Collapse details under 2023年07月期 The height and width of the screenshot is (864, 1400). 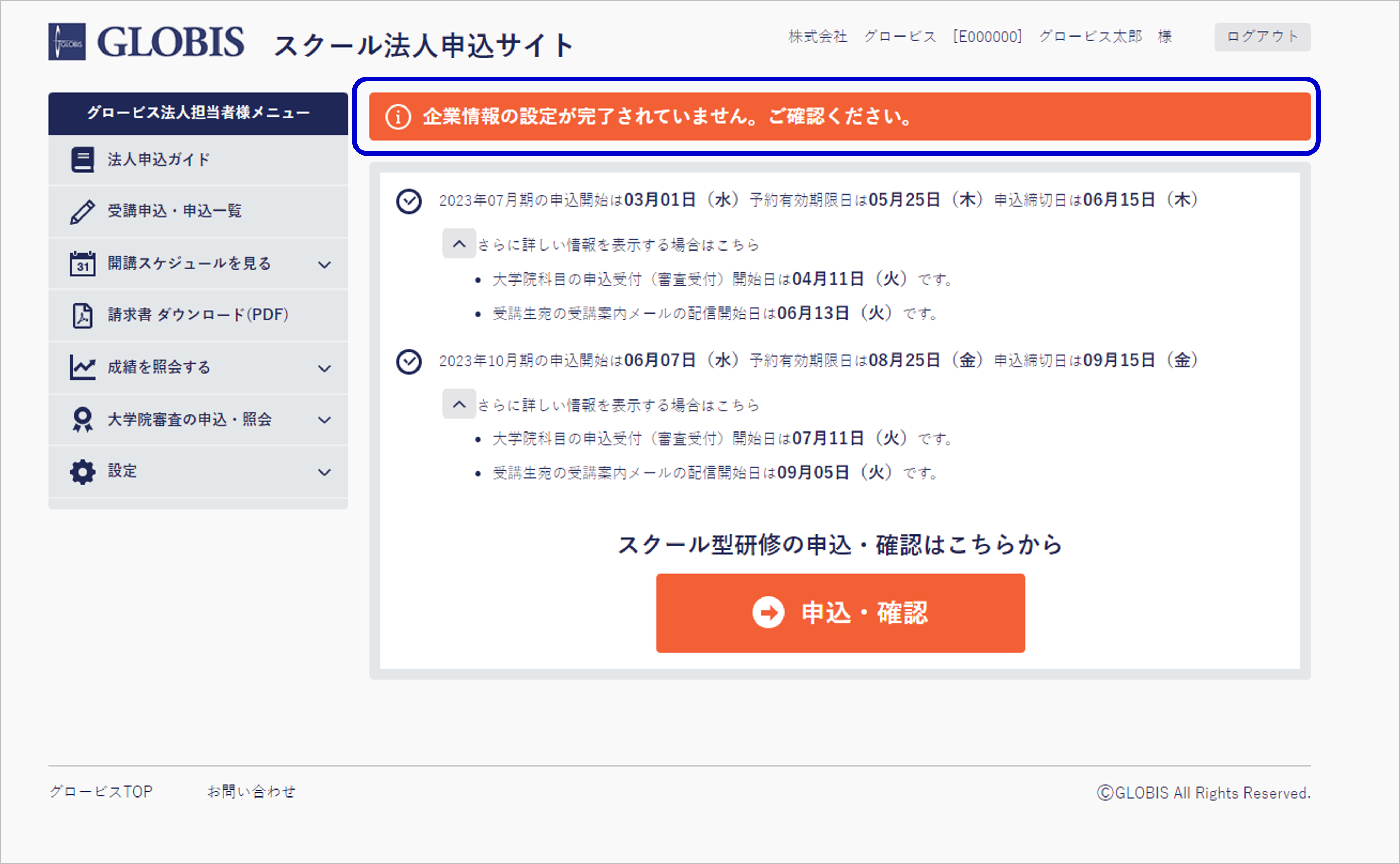(459, 244)
